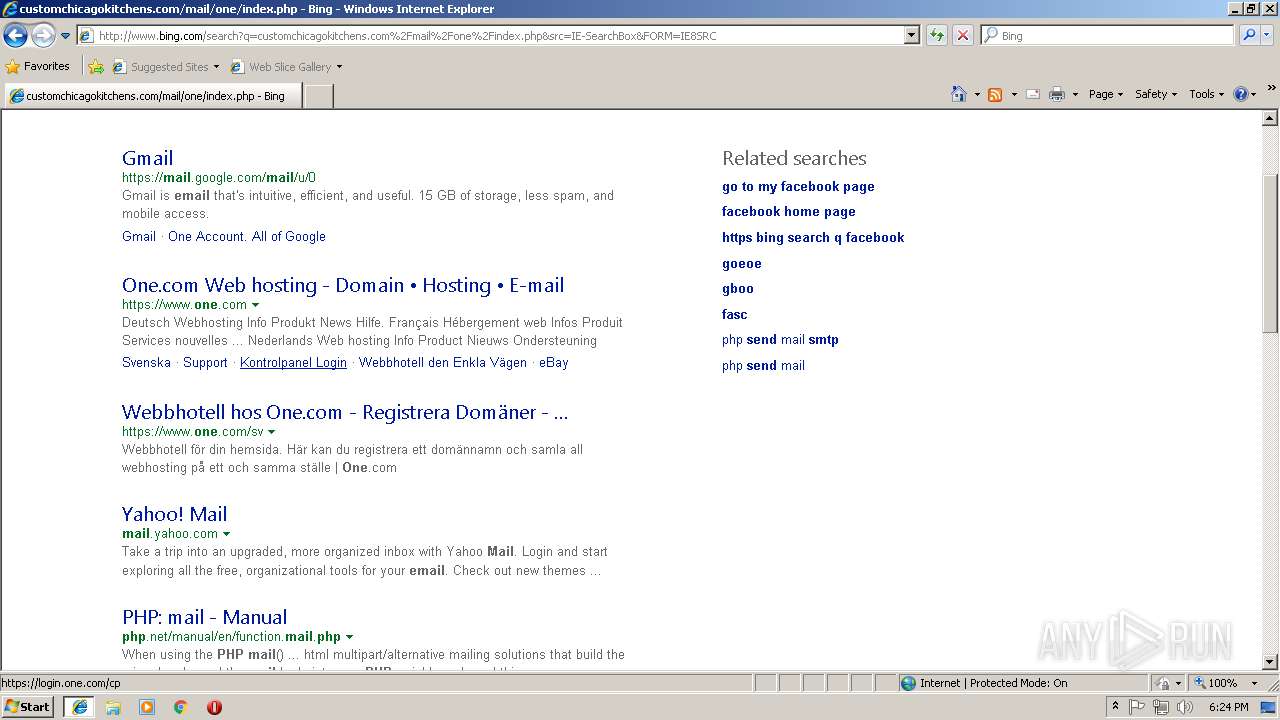Viewport: 1280px width, 720px height.
Task: Open the Favorites star button
Action: pos(38,66)
